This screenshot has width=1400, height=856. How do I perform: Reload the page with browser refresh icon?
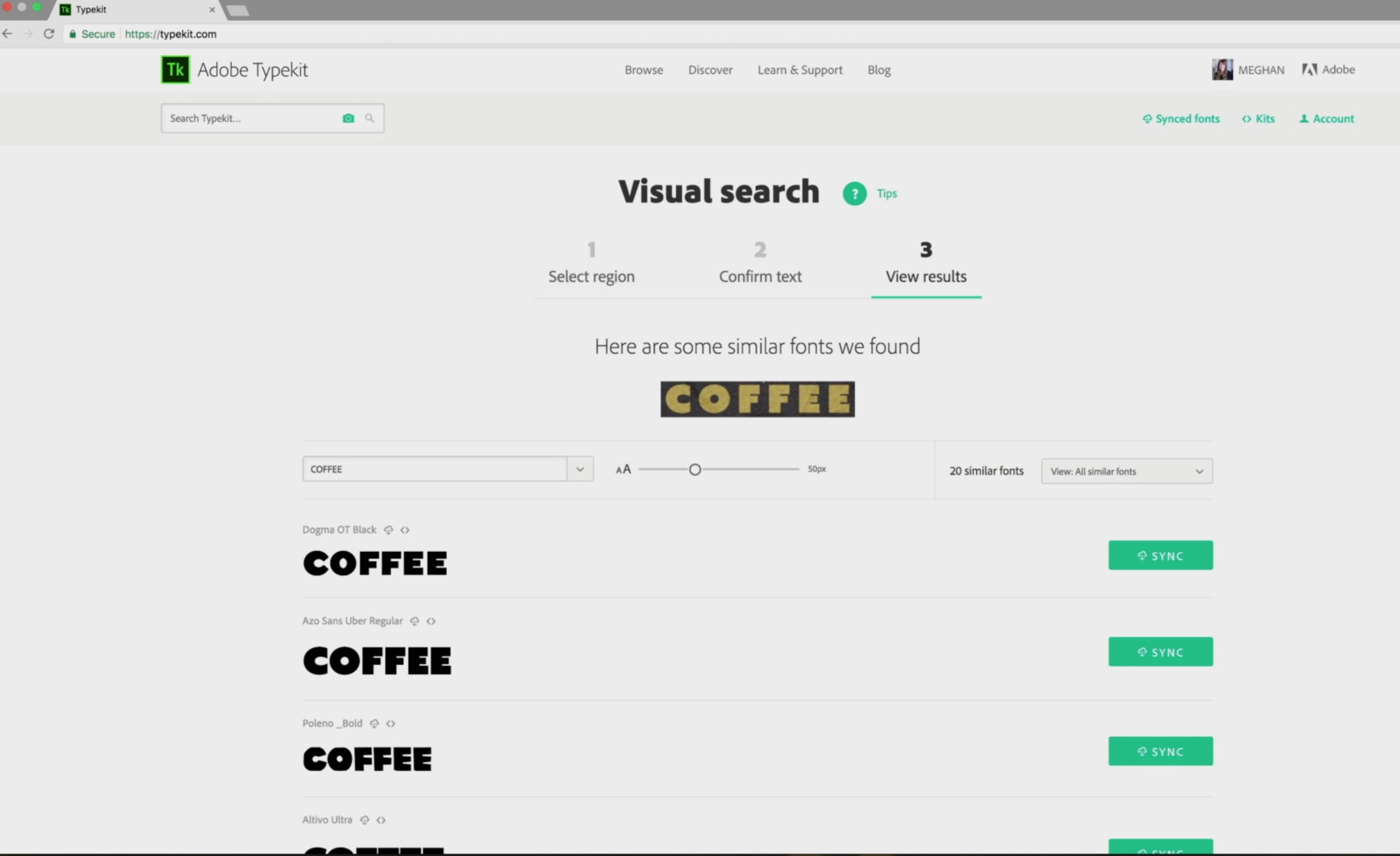point(49,33)
